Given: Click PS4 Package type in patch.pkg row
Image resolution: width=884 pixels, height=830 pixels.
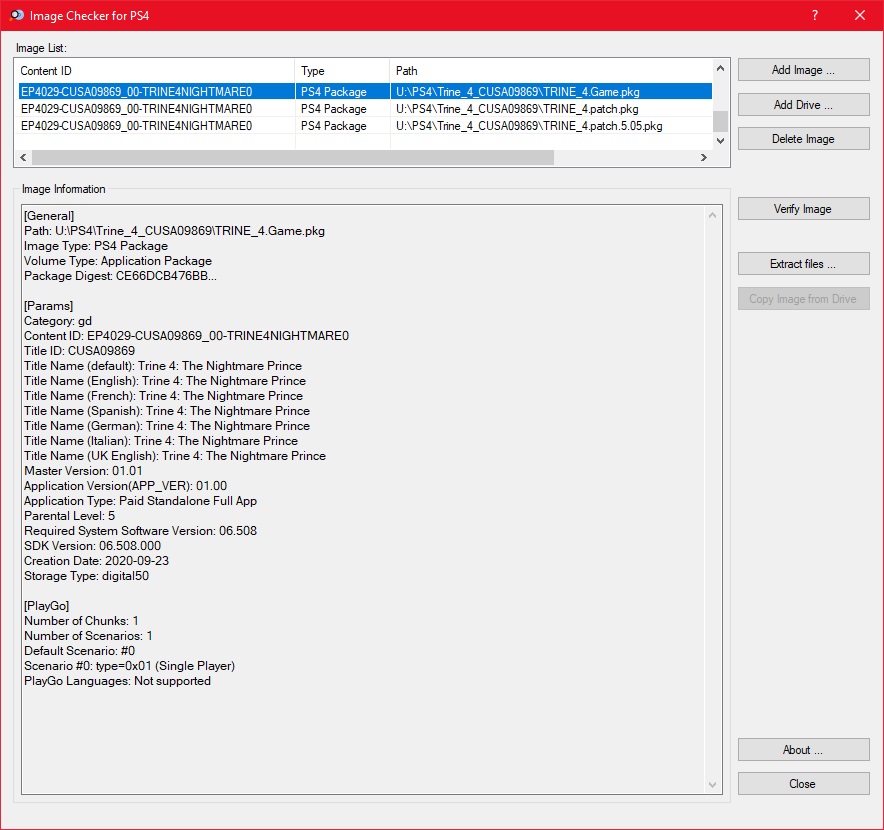Looking at the screenshot, I should (x=334, y=109).
